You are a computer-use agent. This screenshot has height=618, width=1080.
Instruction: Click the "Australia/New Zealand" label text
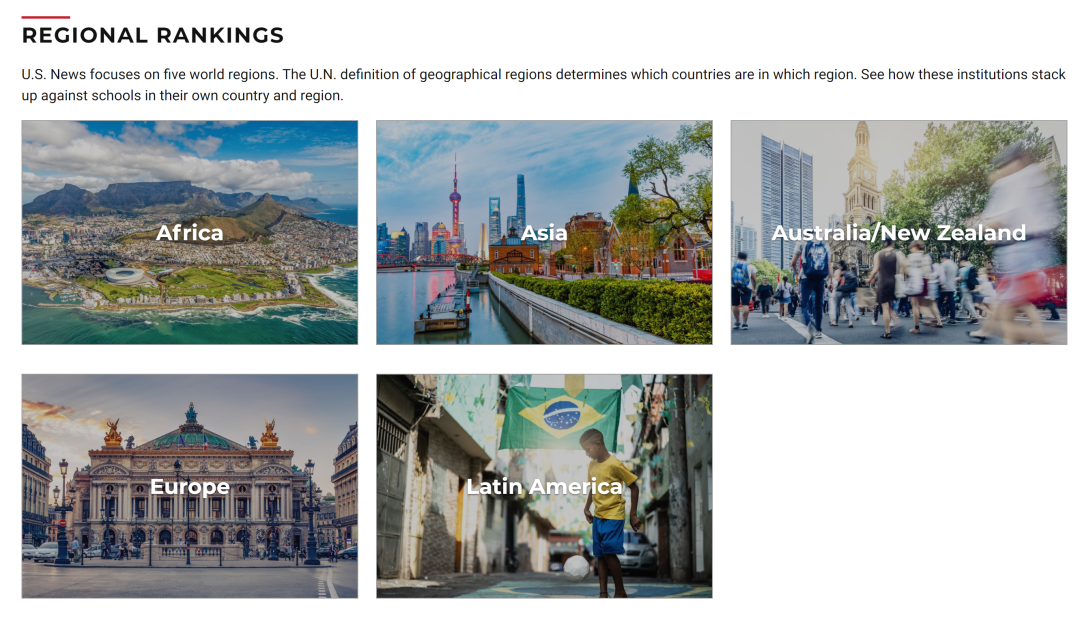coord(899,233)
